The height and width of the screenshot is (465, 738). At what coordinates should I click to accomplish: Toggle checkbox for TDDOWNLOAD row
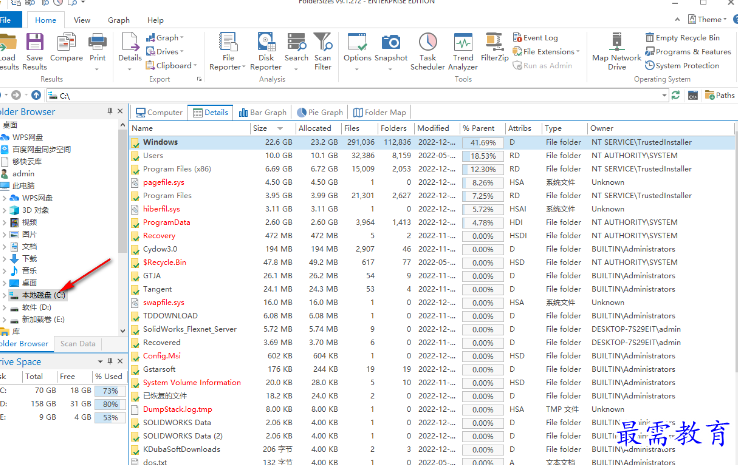[x=136, y=316]
